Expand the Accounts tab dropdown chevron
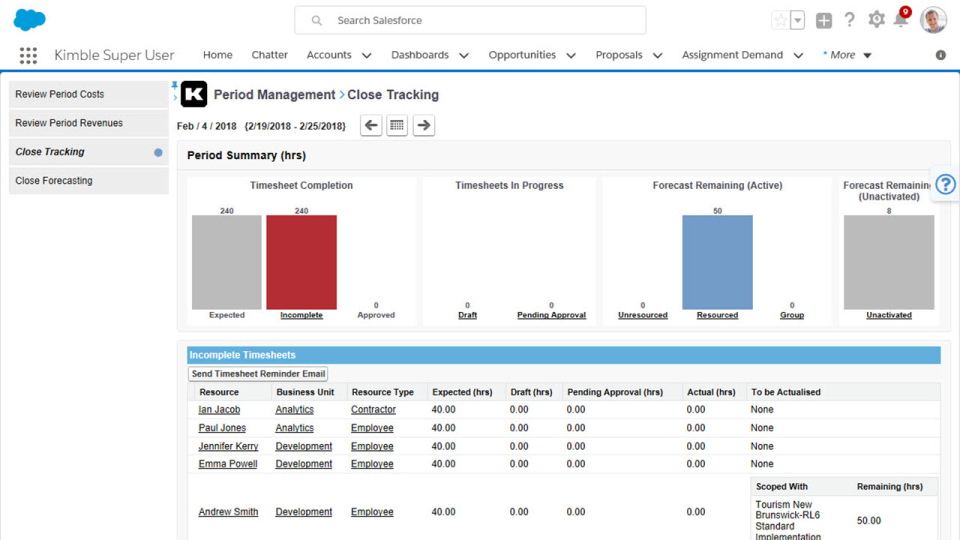960x540 pixels. click(367, 56)
